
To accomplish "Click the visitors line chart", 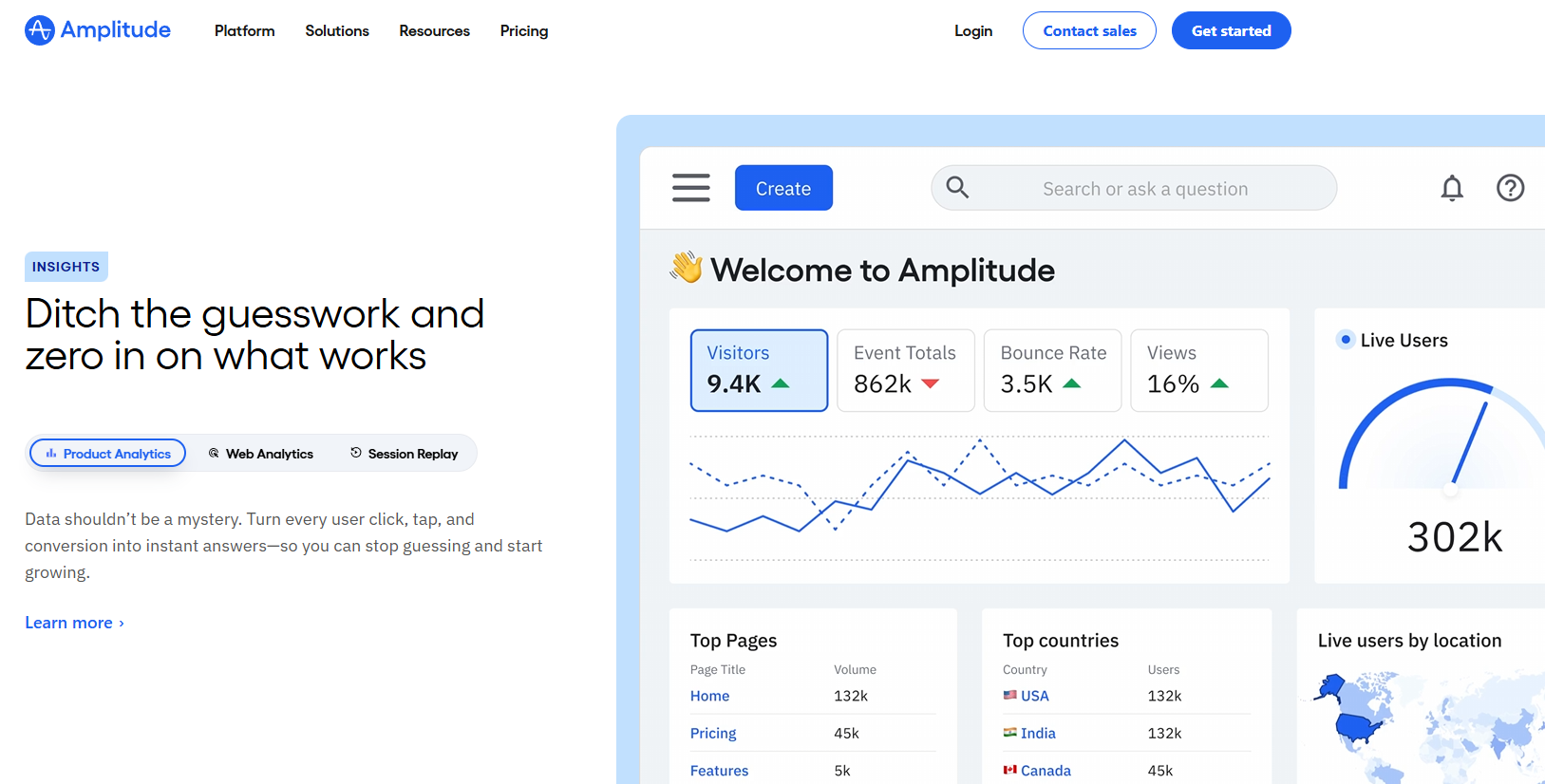I will point(980,498).
